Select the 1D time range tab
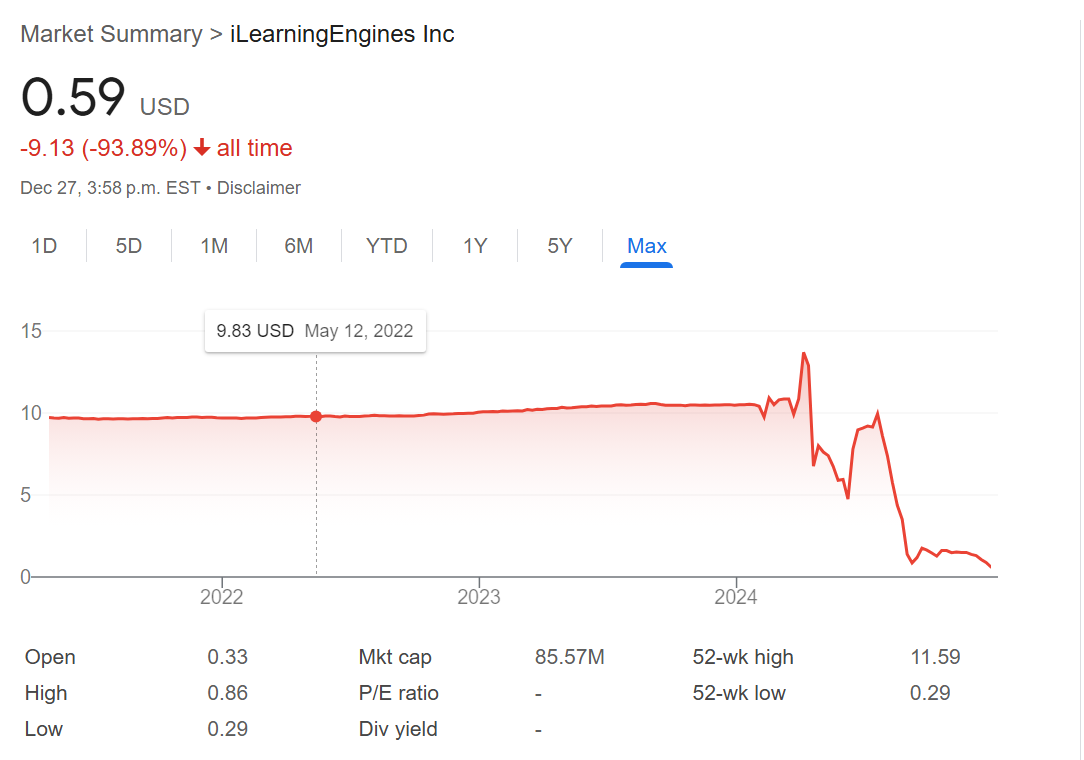The height and width of the screenshot is (760, 1084). 44,246
